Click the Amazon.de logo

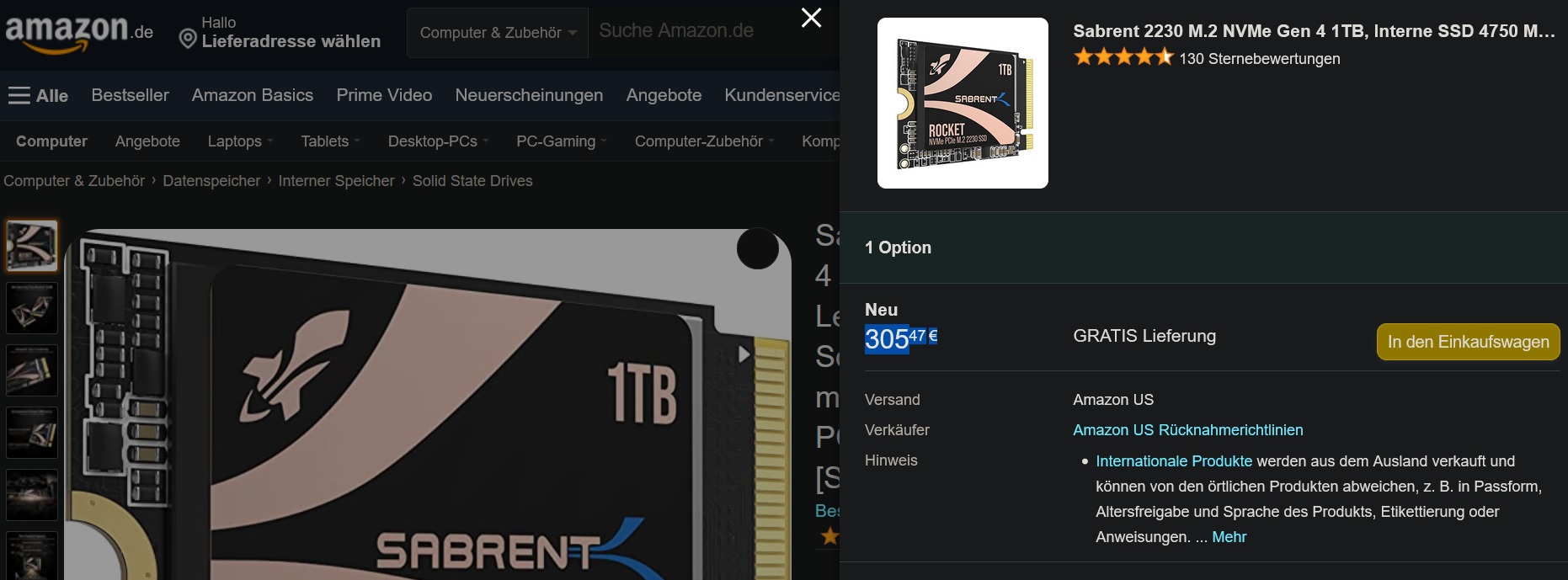[79, 33]
